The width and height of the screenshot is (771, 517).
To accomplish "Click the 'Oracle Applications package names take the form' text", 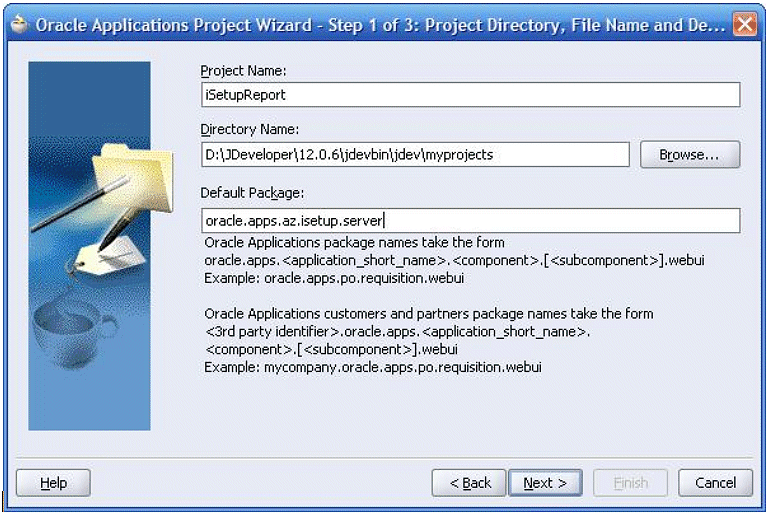I will tap(355, 243).
